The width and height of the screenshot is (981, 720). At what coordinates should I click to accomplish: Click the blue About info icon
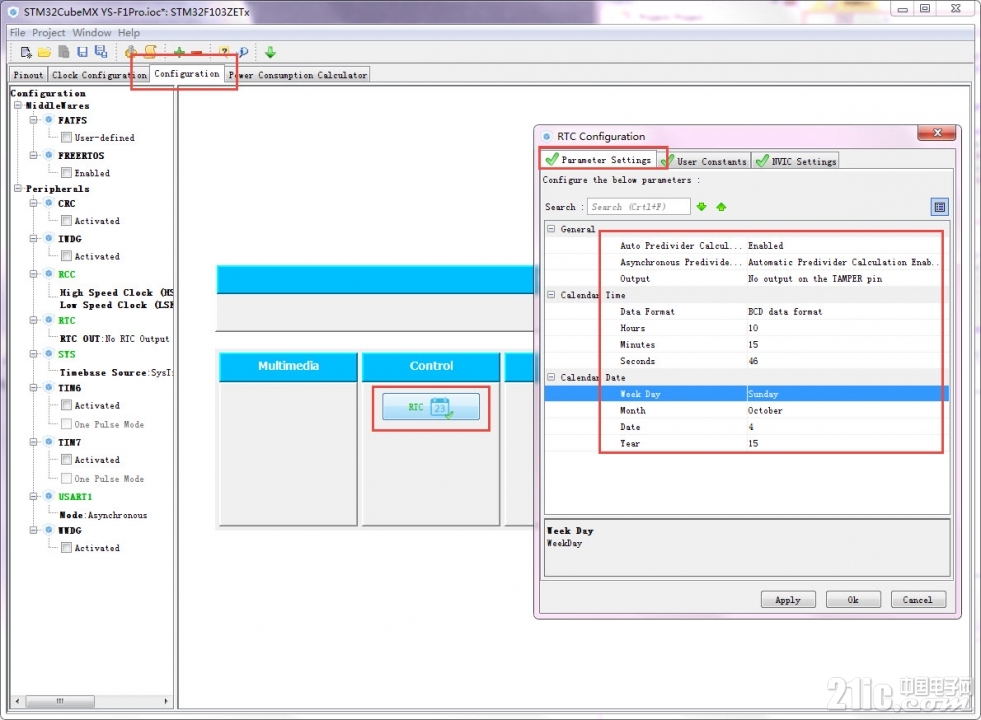pos(243,52)
